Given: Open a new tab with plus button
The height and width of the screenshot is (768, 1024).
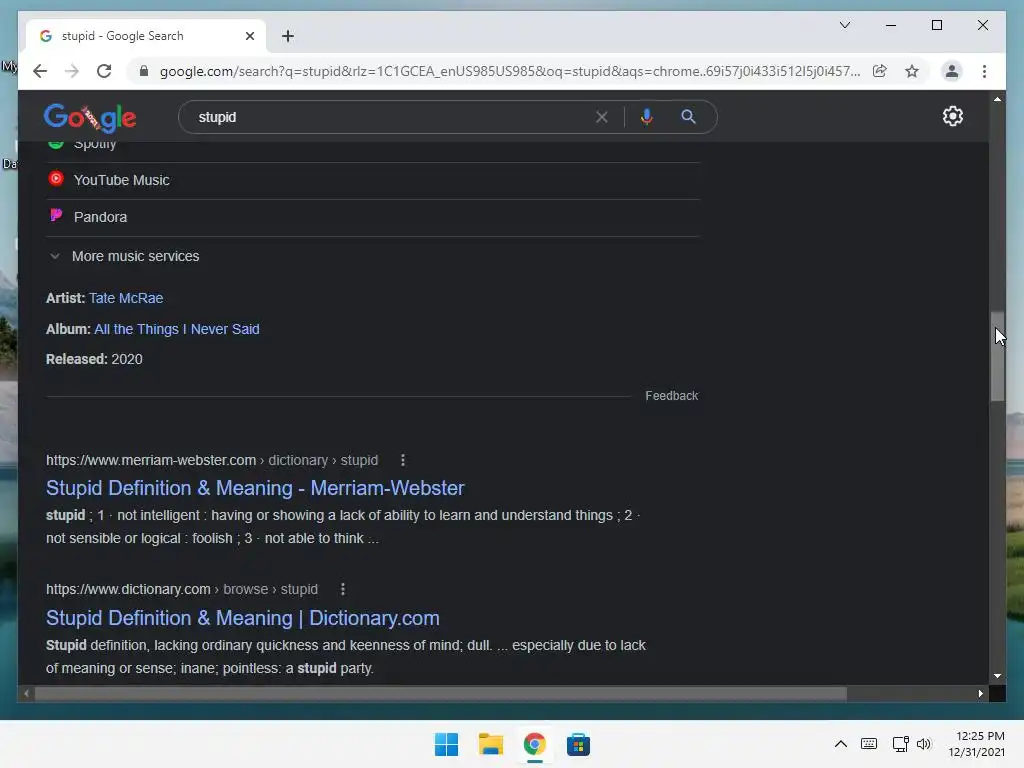Looking at the screenshot, I should tap(288, 36).
